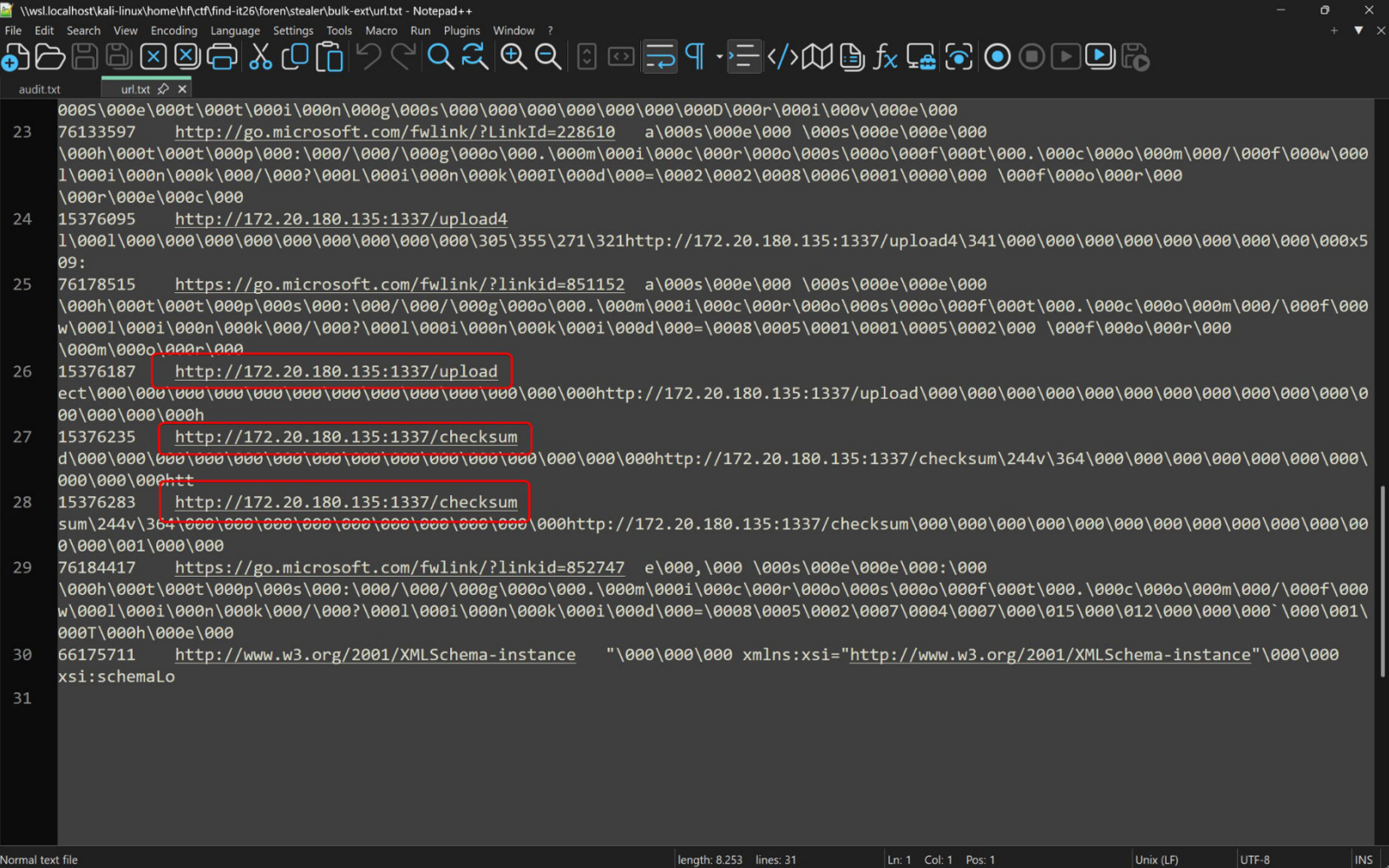Click the Close All documents toolbar icon

coord(187,57)
